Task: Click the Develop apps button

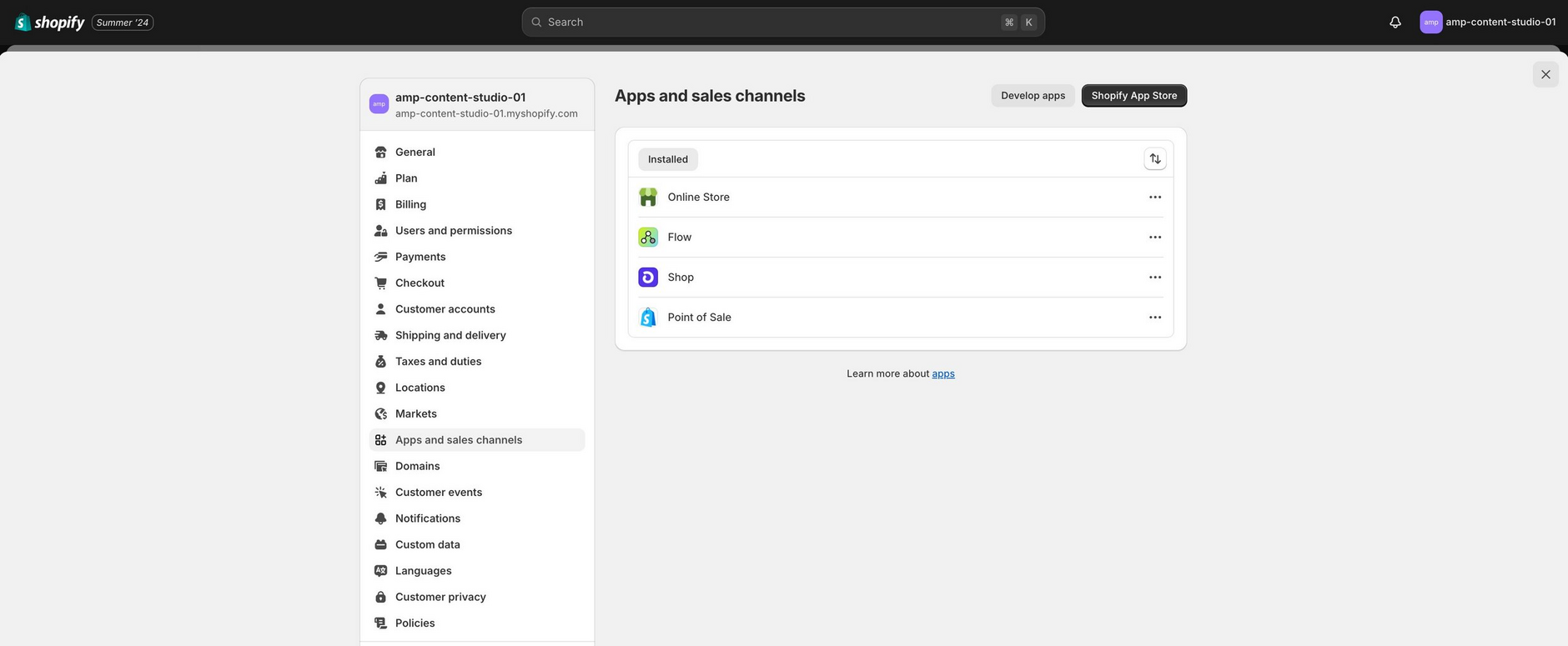Action: point(1033,96)
